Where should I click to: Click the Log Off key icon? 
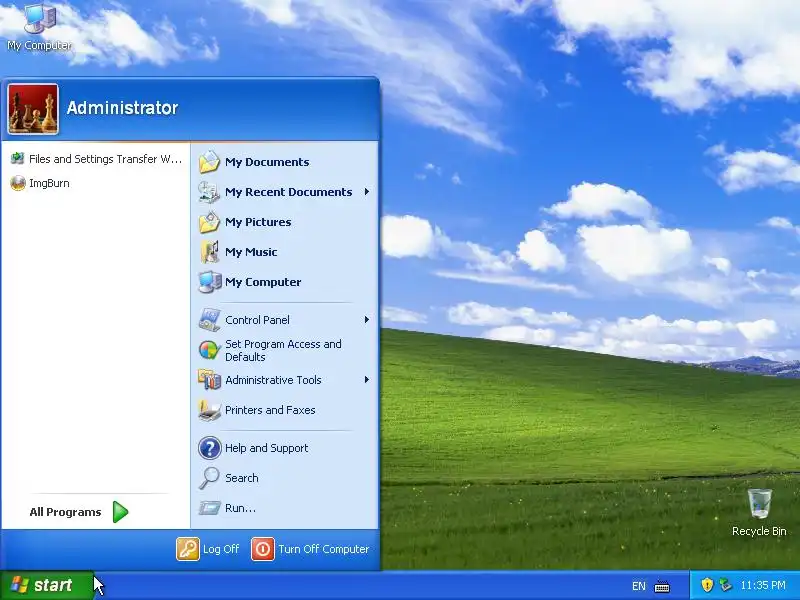pos(188,549)
